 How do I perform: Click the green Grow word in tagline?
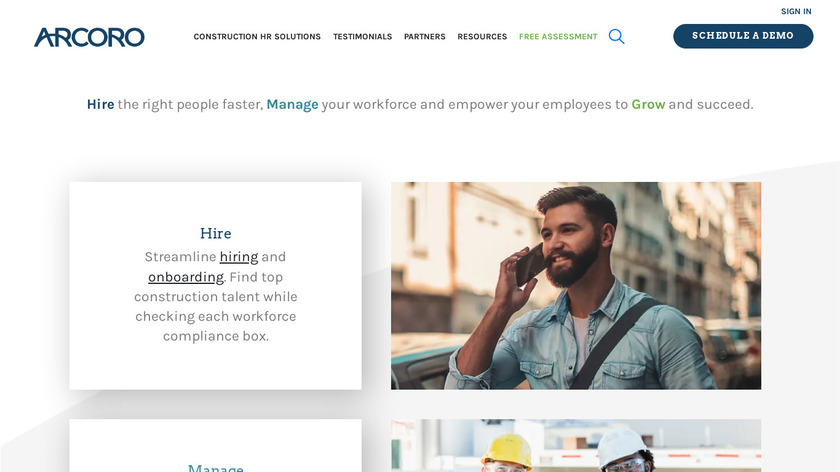[648, 104]
